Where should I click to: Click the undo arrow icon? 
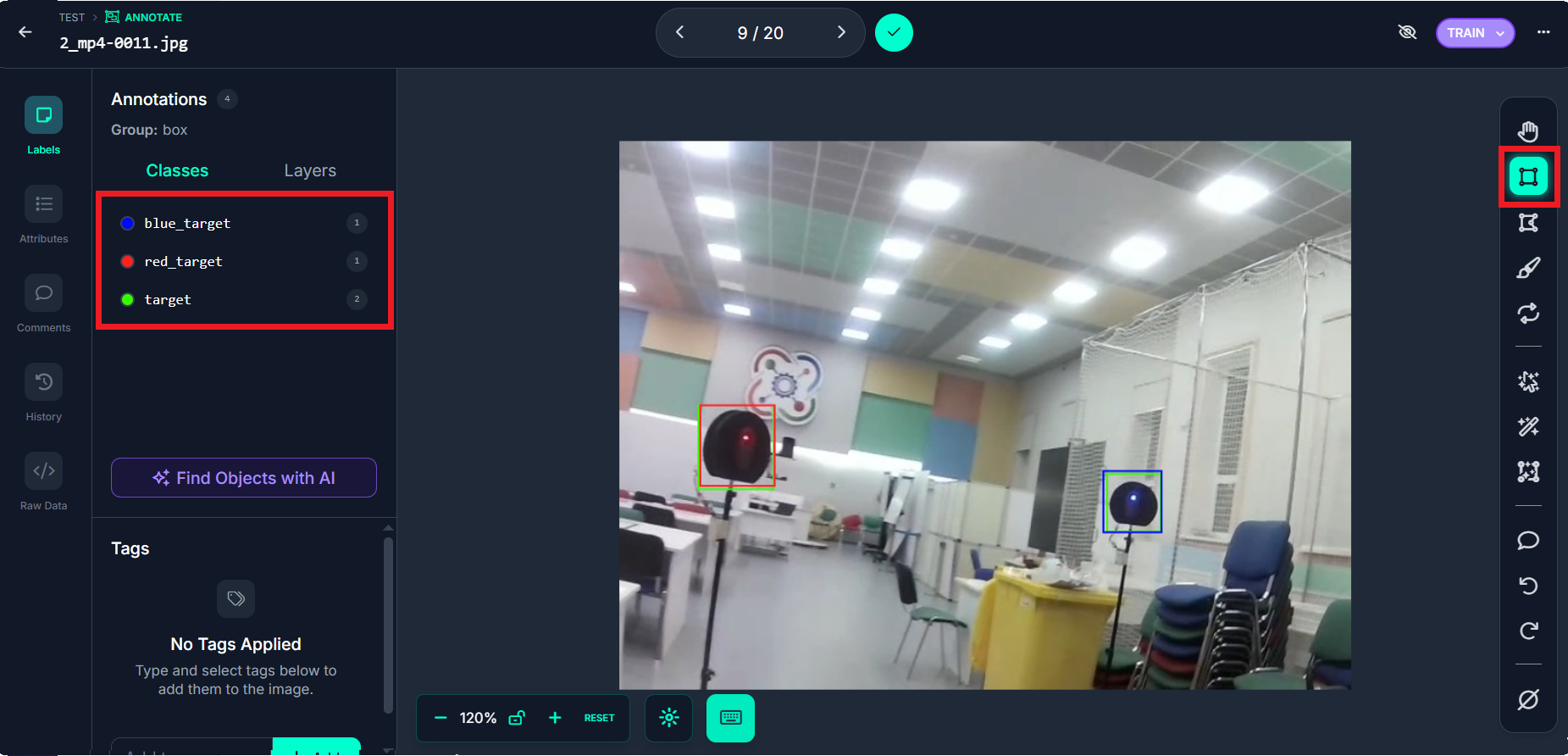[1528, 586]
